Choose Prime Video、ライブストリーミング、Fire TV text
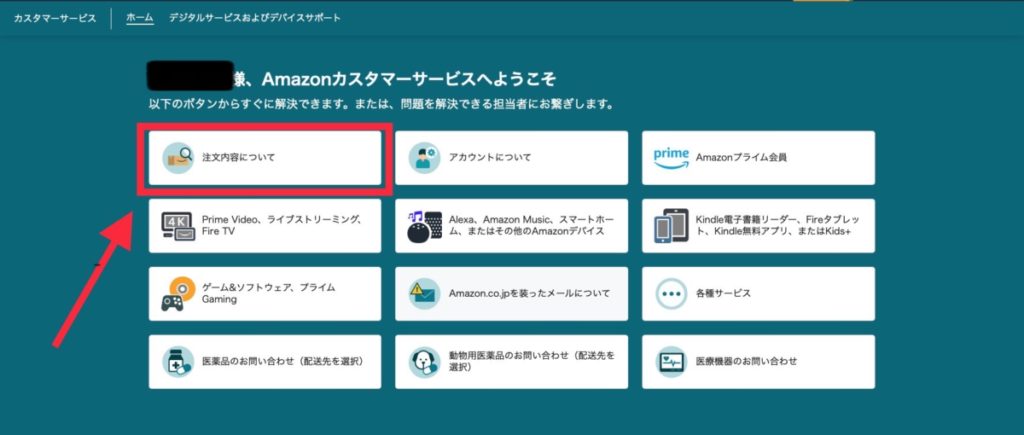 (x=281, y=225)
